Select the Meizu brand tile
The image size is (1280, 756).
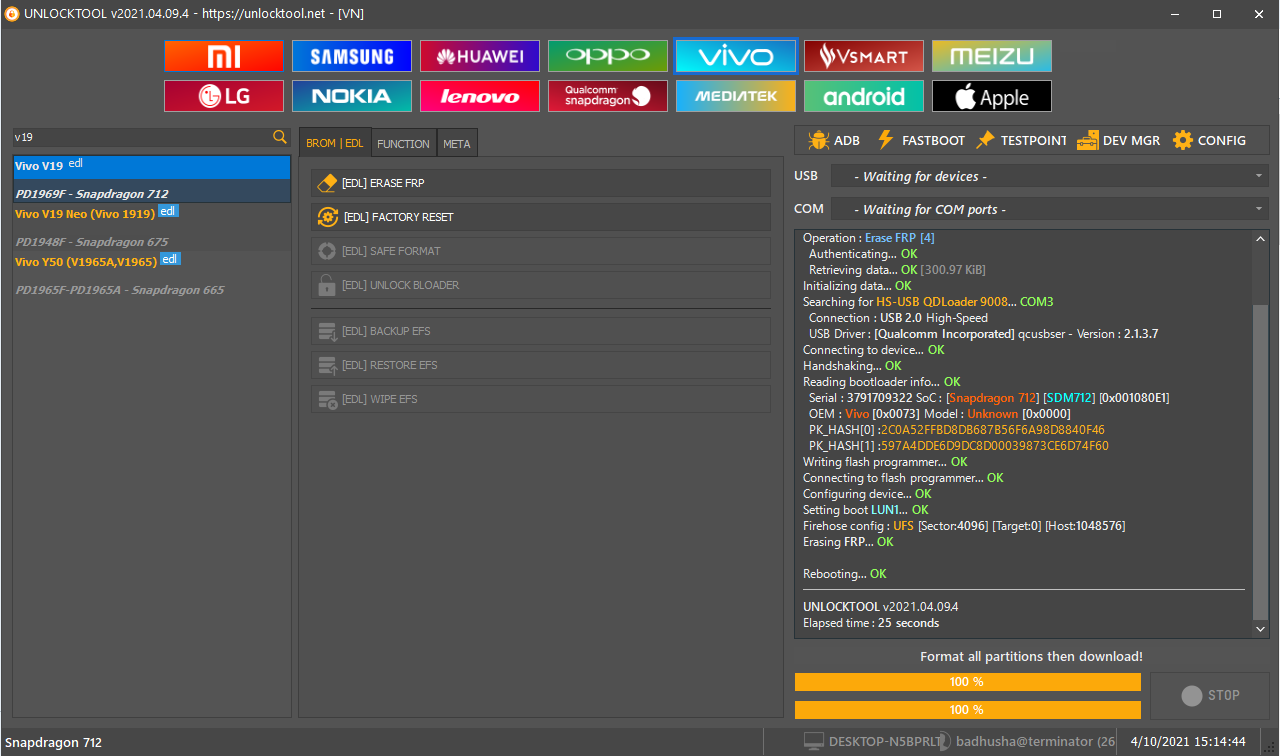992,56
